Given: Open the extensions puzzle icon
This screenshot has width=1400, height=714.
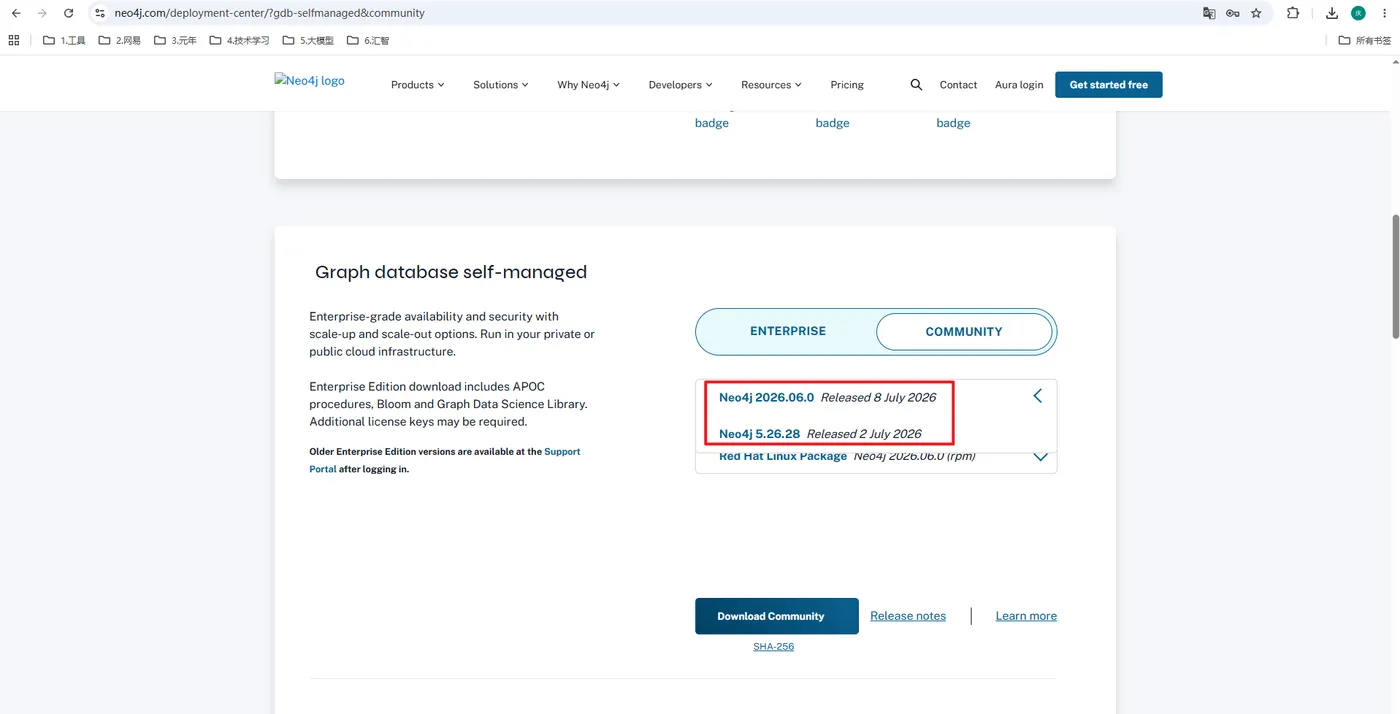Looking at the screenshot, I should pos(1293,13).
